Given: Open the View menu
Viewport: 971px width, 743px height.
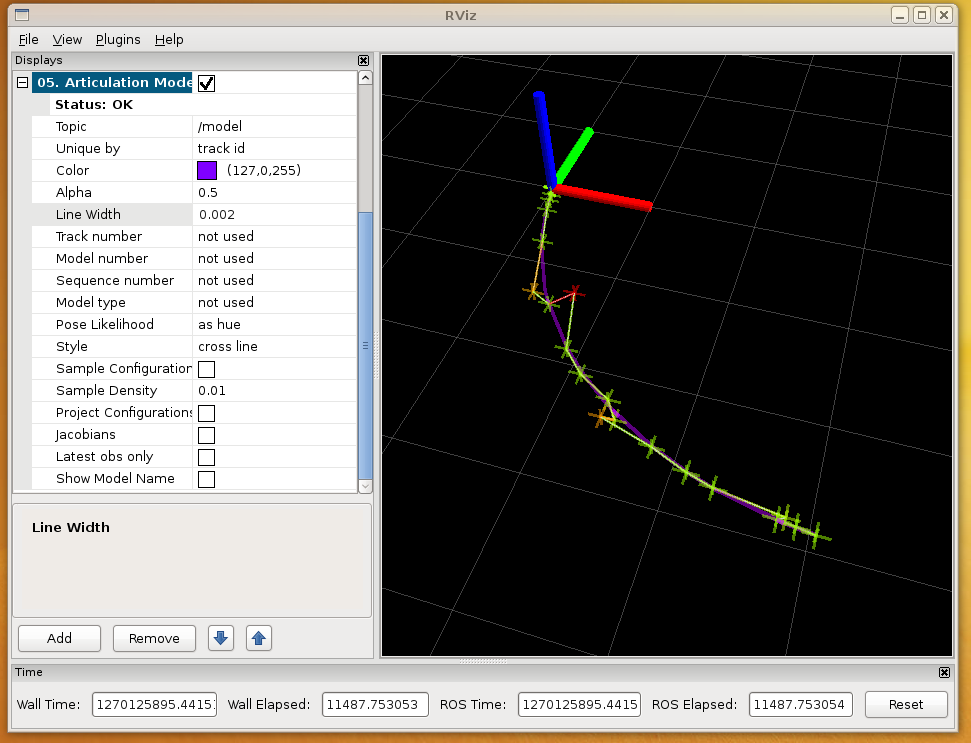Looking at the screenshot, I should [x=67, y=40].
